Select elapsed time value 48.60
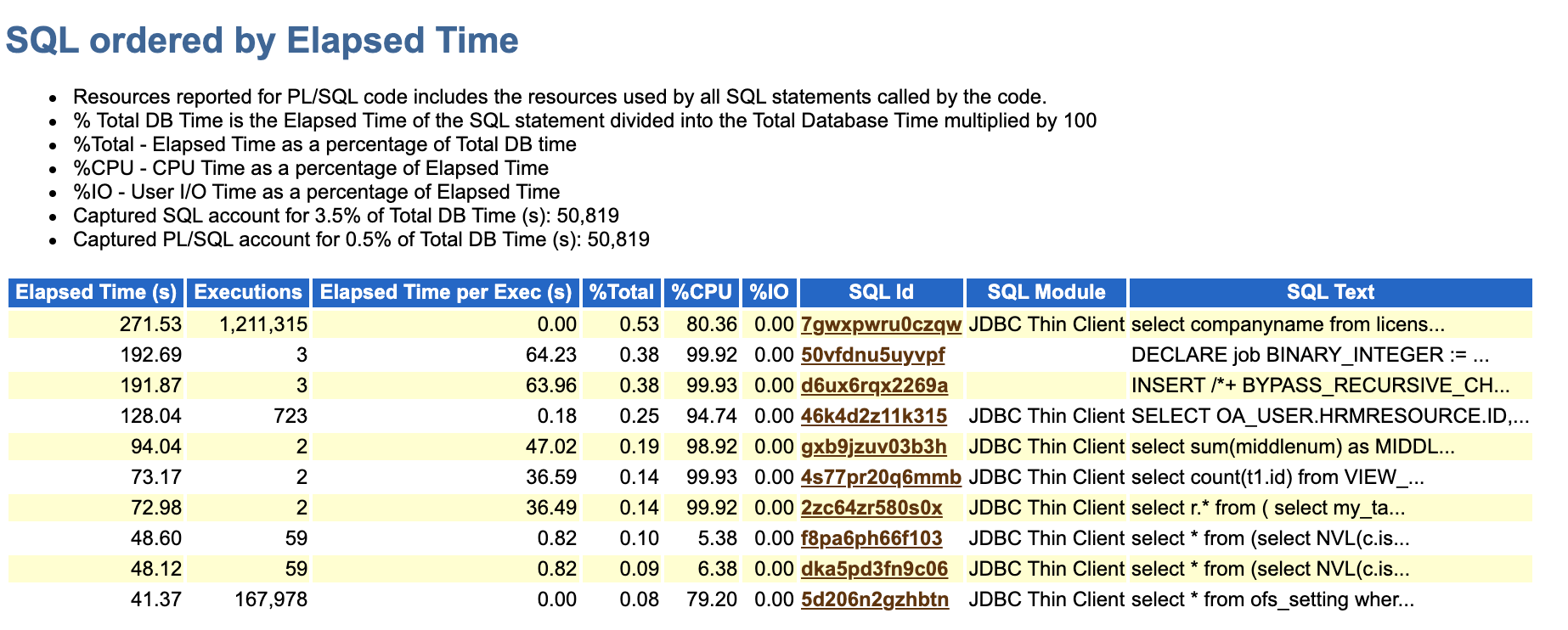Screen dimensions: 1568x630 (156, 538)
